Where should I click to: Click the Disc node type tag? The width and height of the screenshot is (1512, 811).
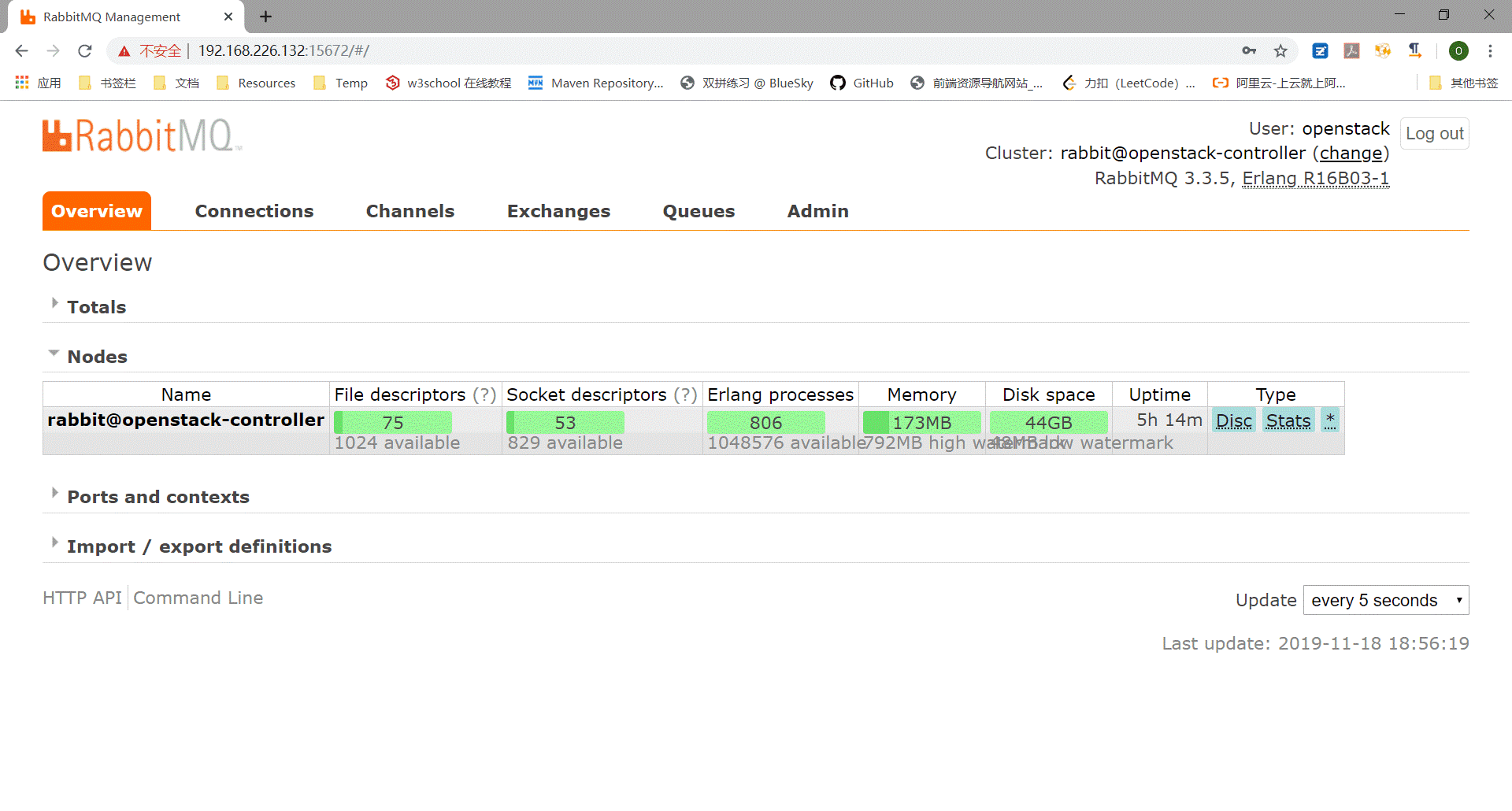coord(1234,421)
